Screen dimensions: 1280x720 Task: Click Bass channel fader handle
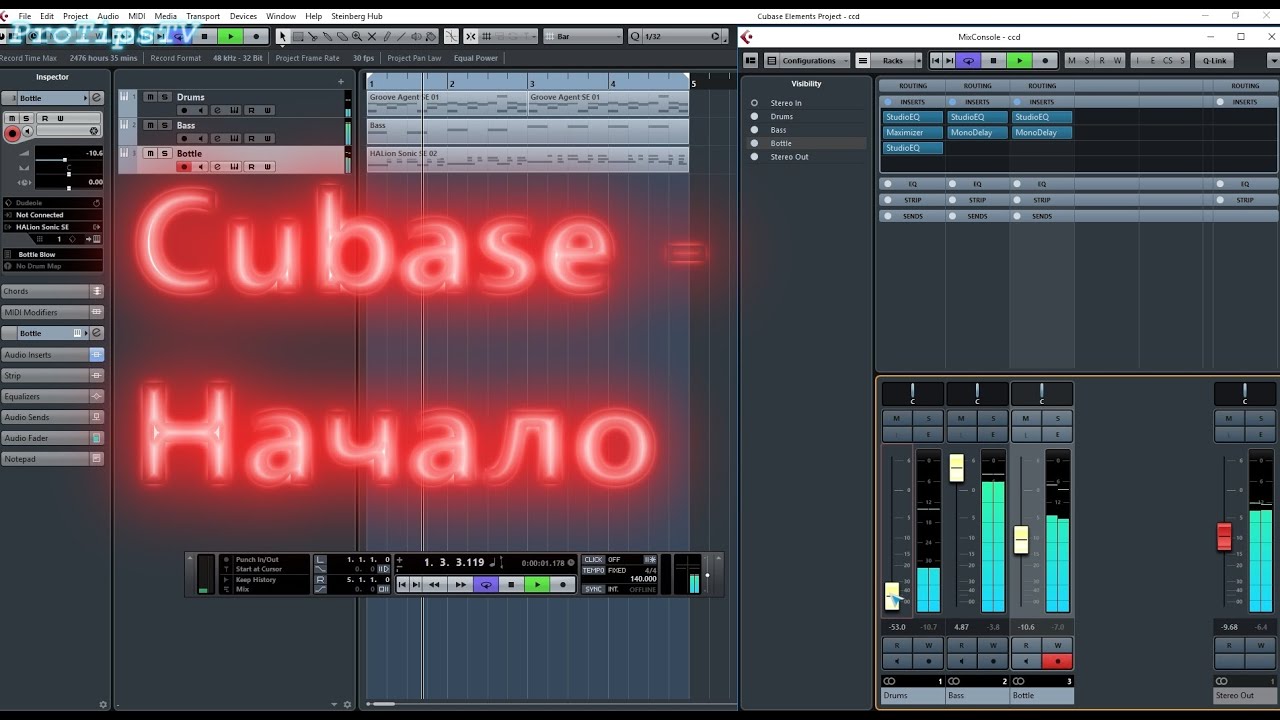(956, 468)
